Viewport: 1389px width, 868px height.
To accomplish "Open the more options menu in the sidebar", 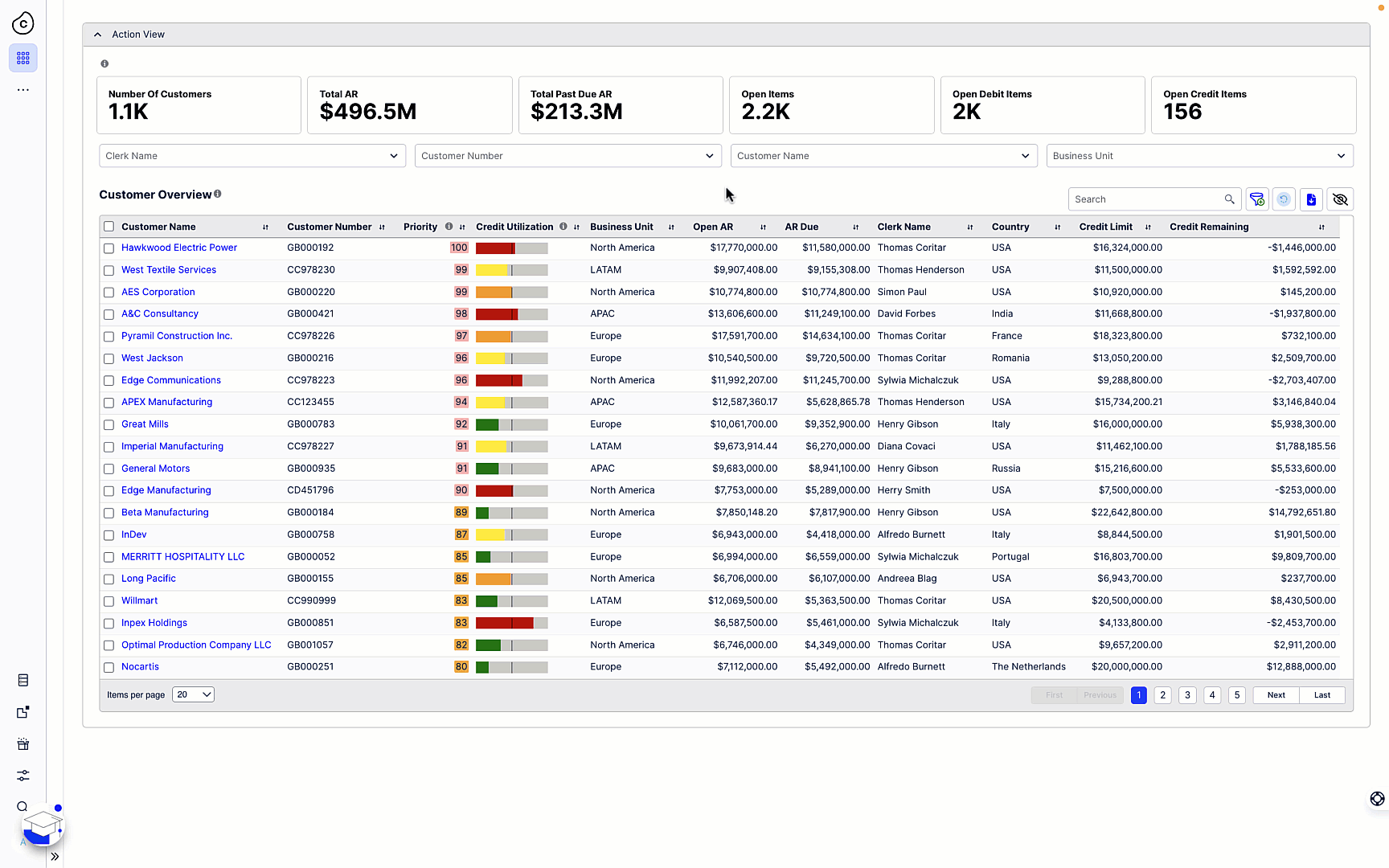I will pyautogui.click(x=23, y=89).
